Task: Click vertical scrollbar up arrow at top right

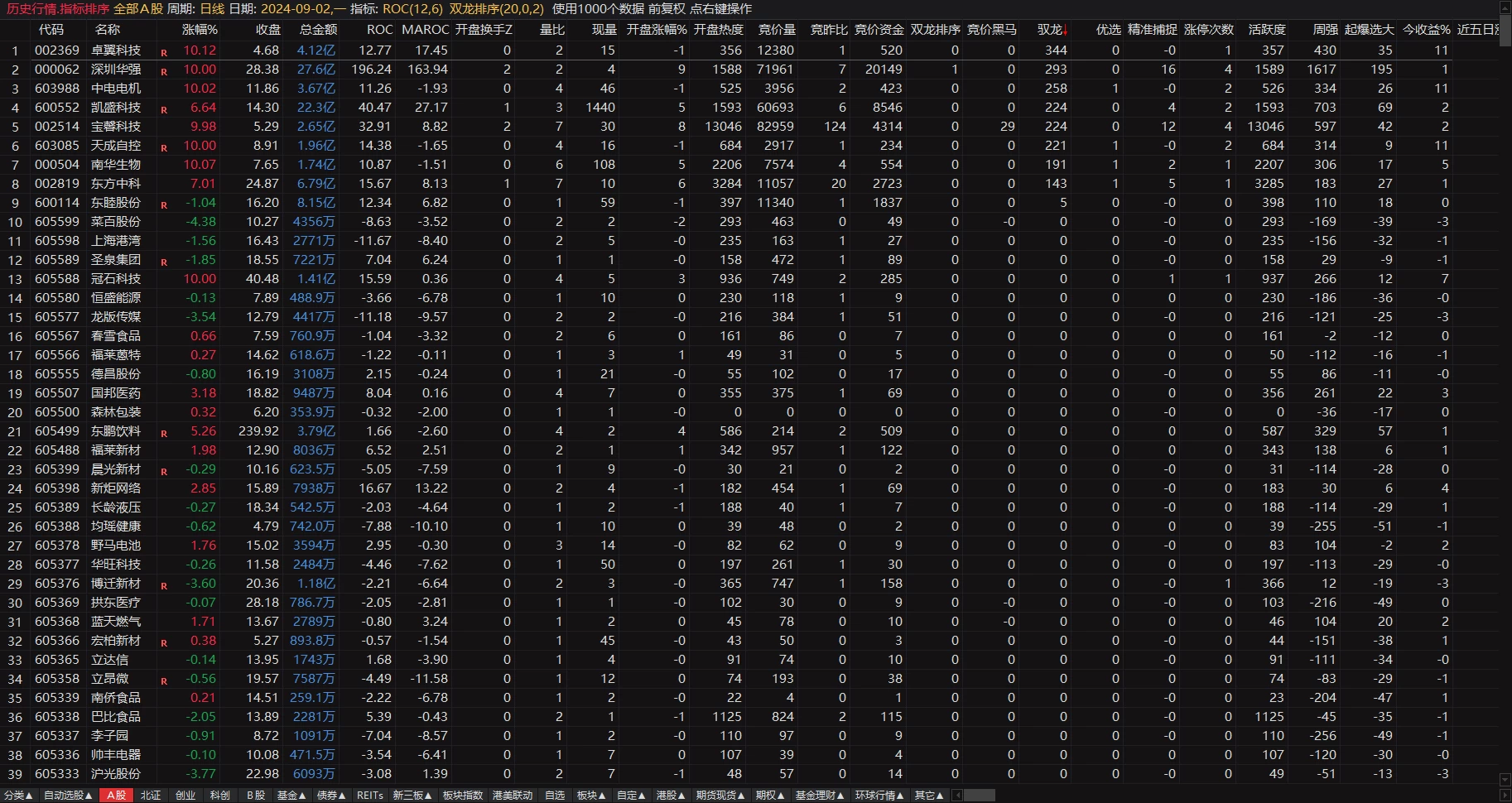Action: click(1505, 8)
